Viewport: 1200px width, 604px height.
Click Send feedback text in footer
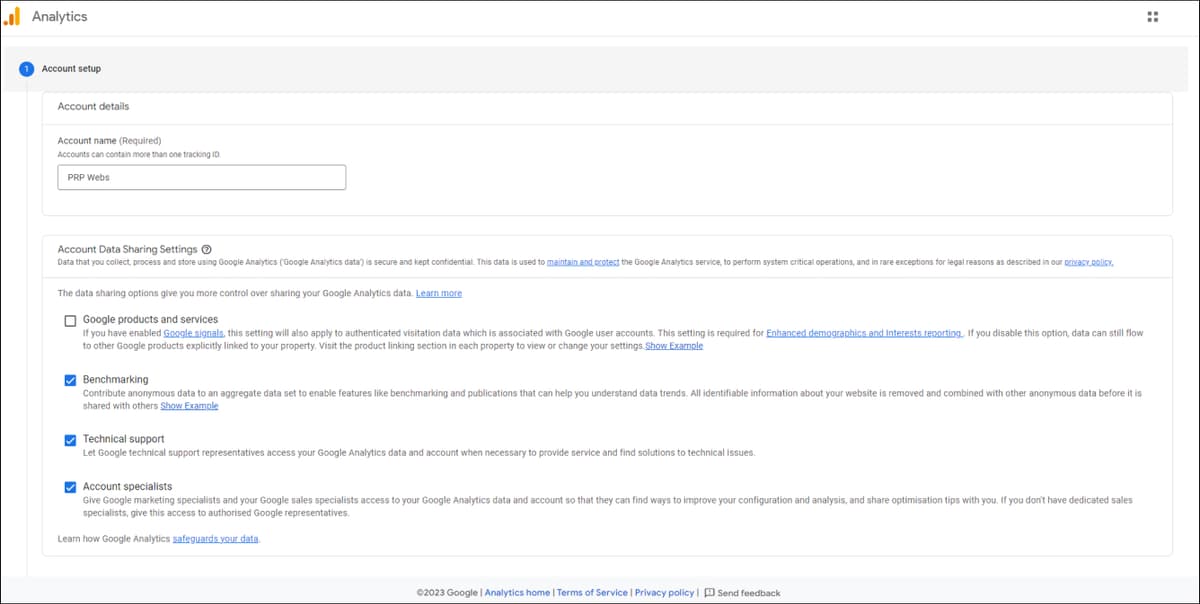coord(749,593)
